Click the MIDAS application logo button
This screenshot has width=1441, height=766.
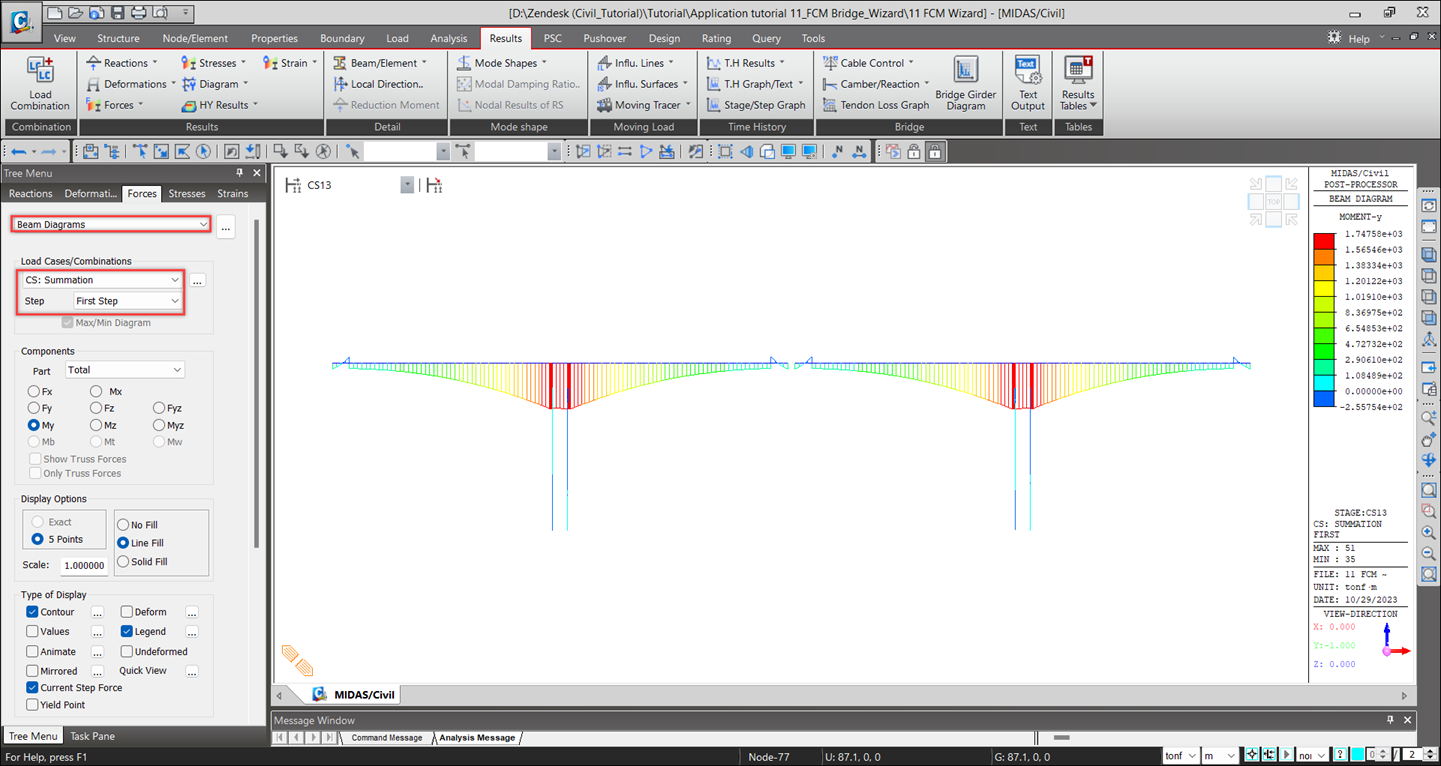pos(20,22)
